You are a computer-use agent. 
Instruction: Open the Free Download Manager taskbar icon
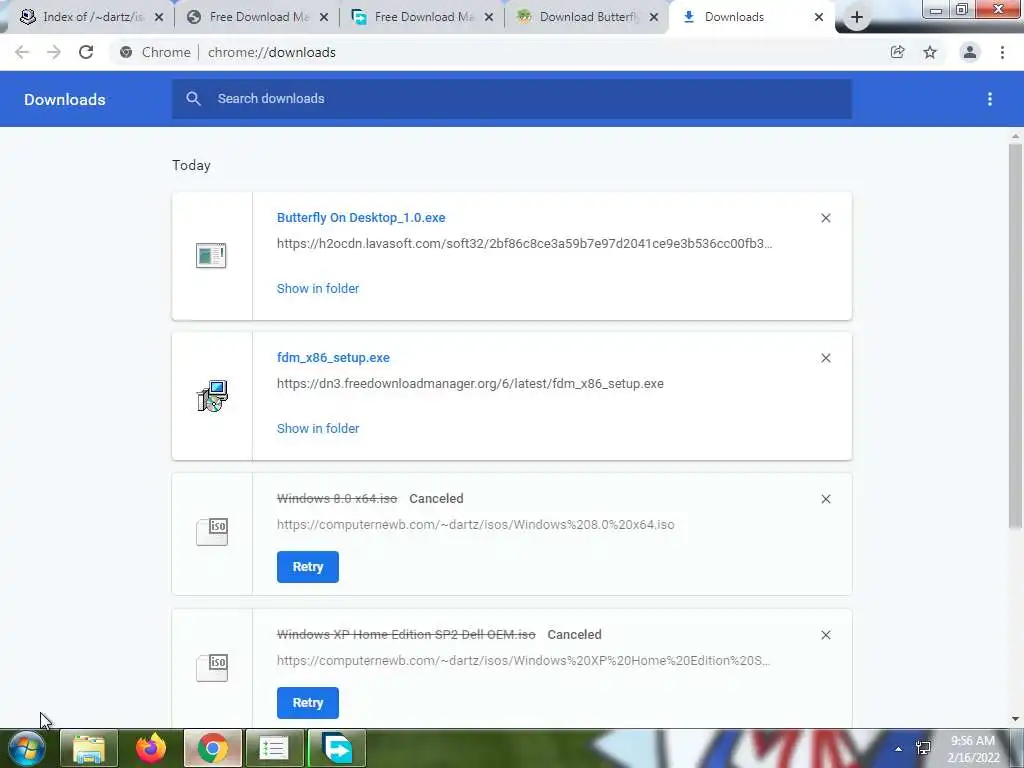[x=337, y=748]
